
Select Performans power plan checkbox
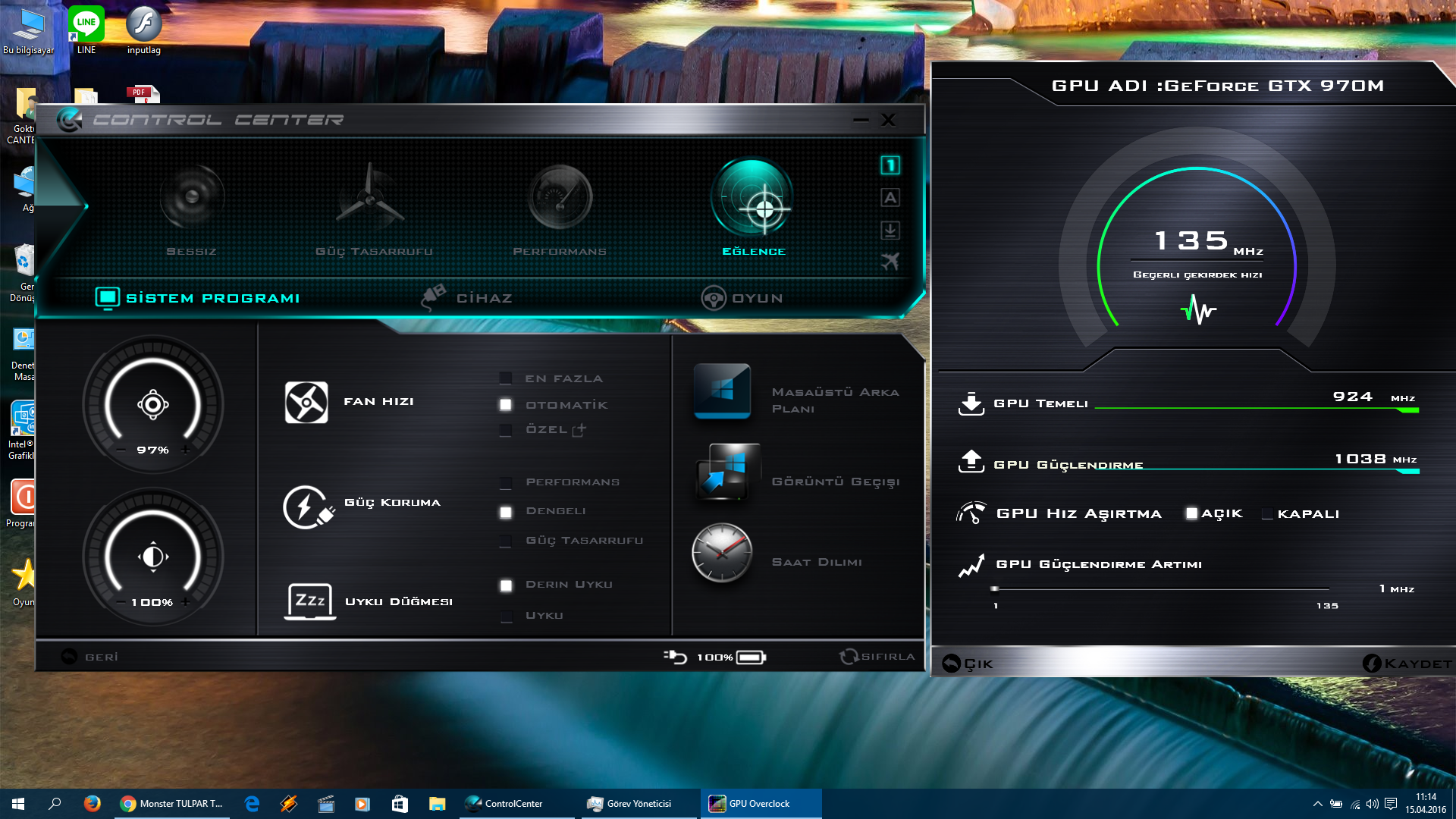pos(506,483)
